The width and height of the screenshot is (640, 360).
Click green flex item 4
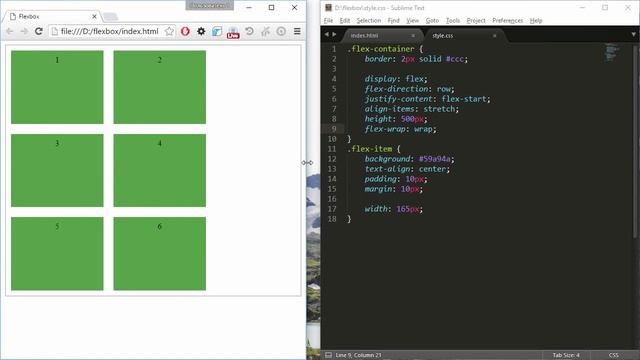point(160,171)
